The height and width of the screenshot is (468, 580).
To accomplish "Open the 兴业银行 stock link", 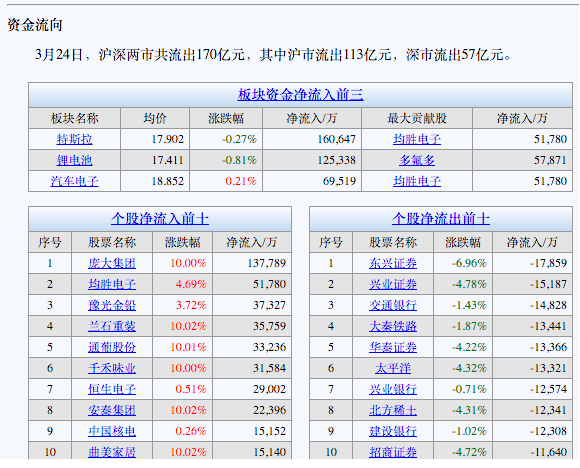I will [393, 389].
